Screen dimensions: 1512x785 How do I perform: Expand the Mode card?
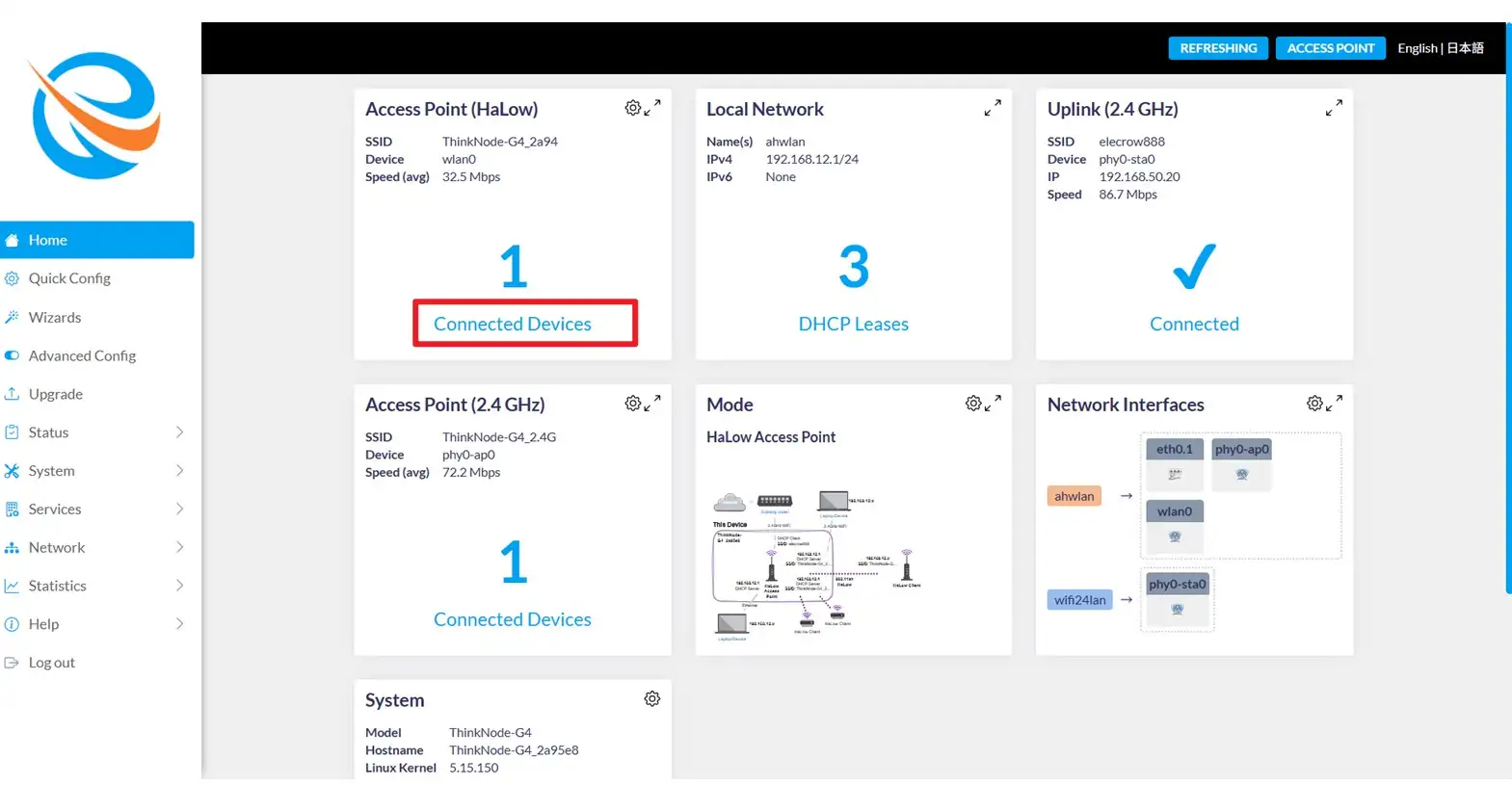994,404
